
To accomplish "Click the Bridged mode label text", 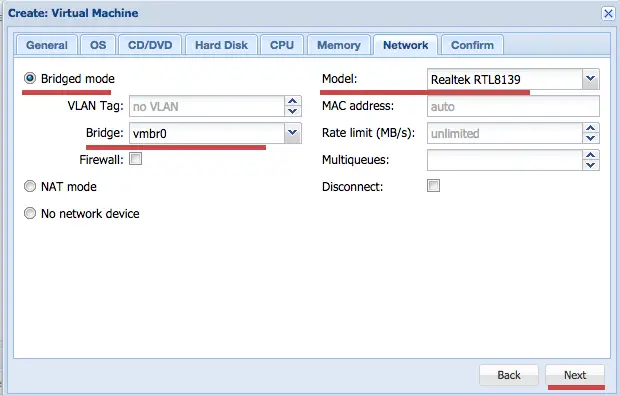I will 78,79.
